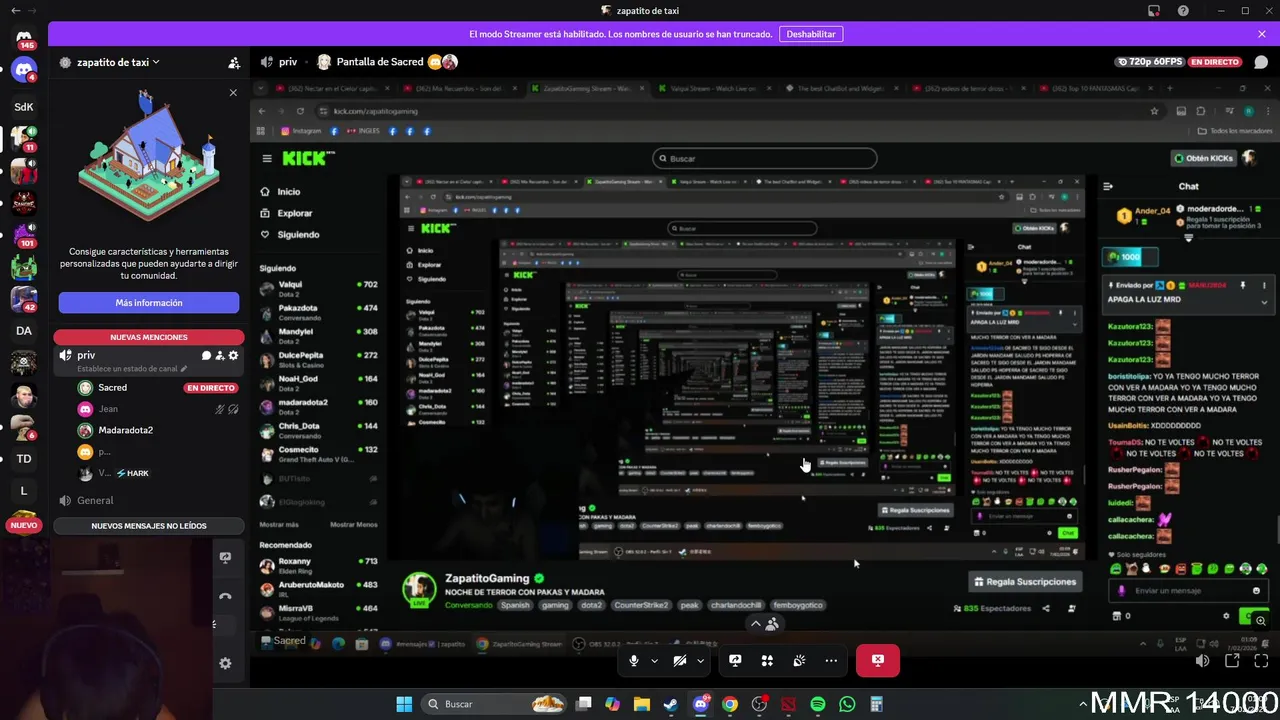Open Windows Start menu
Viewport: 1280px width, 720px height.
click(x=404, y=704)
